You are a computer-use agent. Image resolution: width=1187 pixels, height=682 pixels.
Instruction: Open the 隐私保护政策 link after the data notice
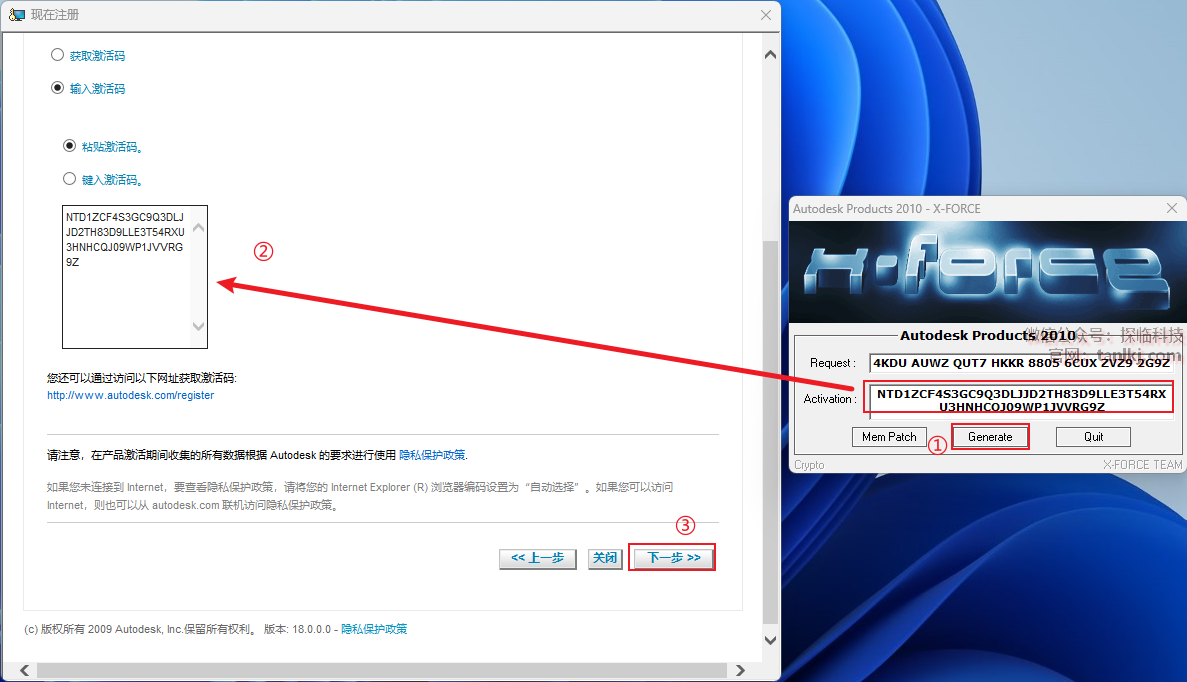432,455
